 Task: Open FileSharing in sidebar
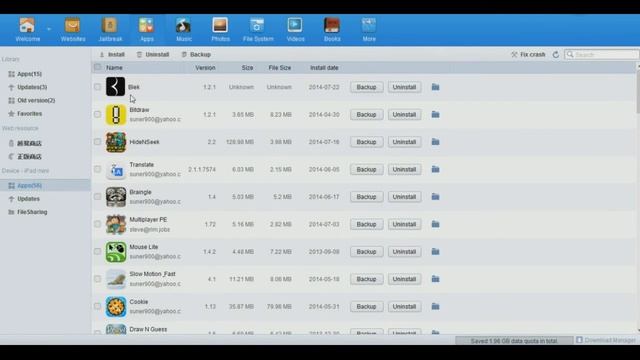click(32, 212)
